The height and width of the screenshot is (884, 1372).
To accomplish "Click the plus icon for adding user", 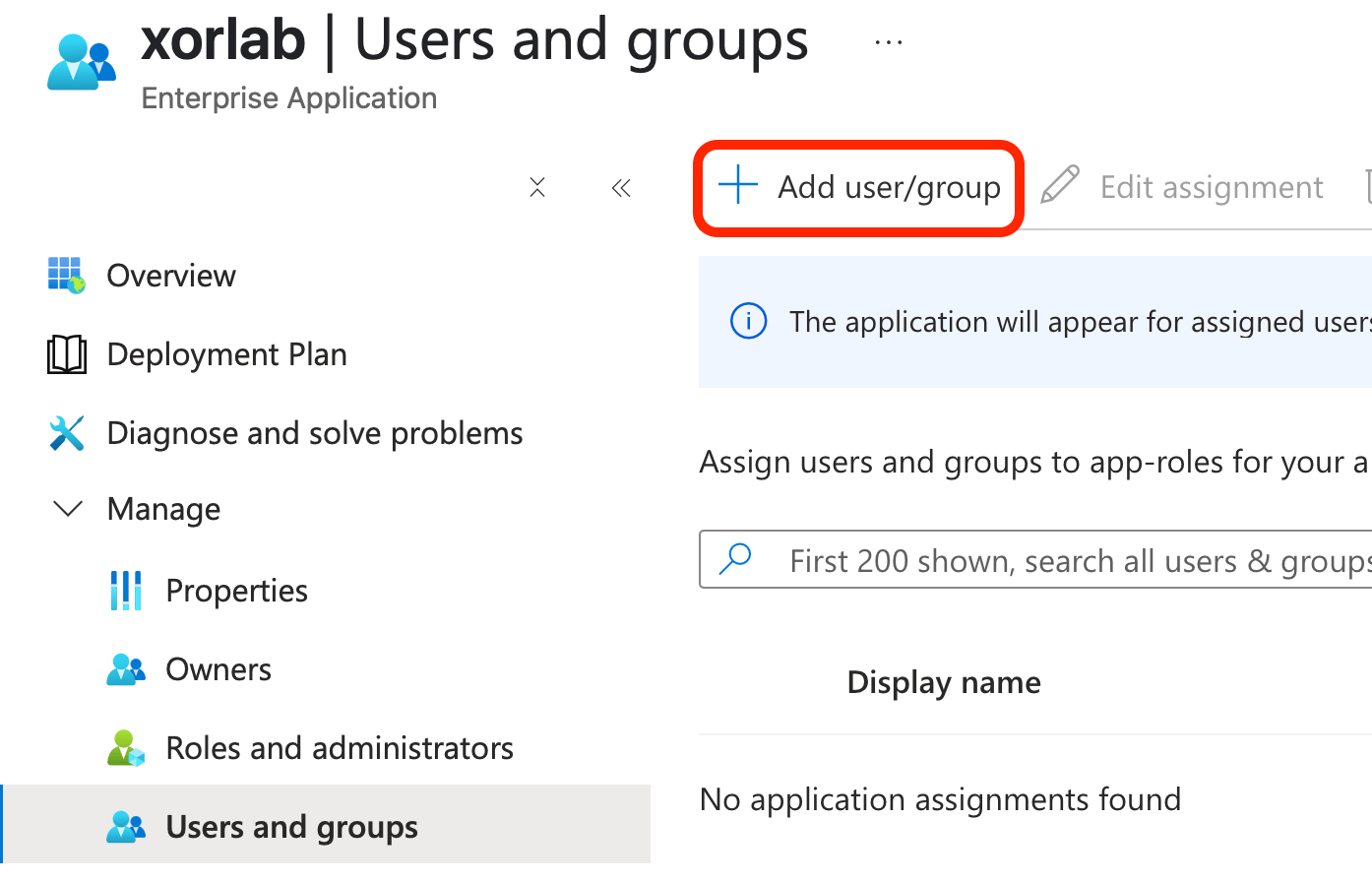I will 738,185.
